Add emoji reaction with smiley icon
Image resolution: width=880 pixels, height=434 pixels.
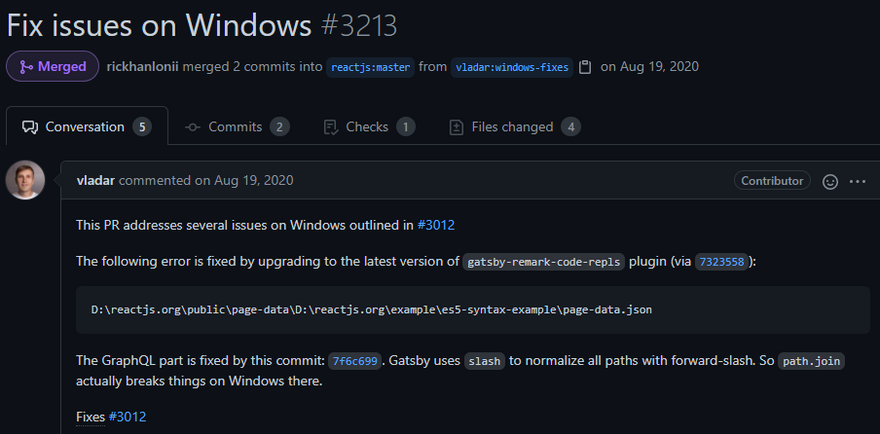coord(830,181)
